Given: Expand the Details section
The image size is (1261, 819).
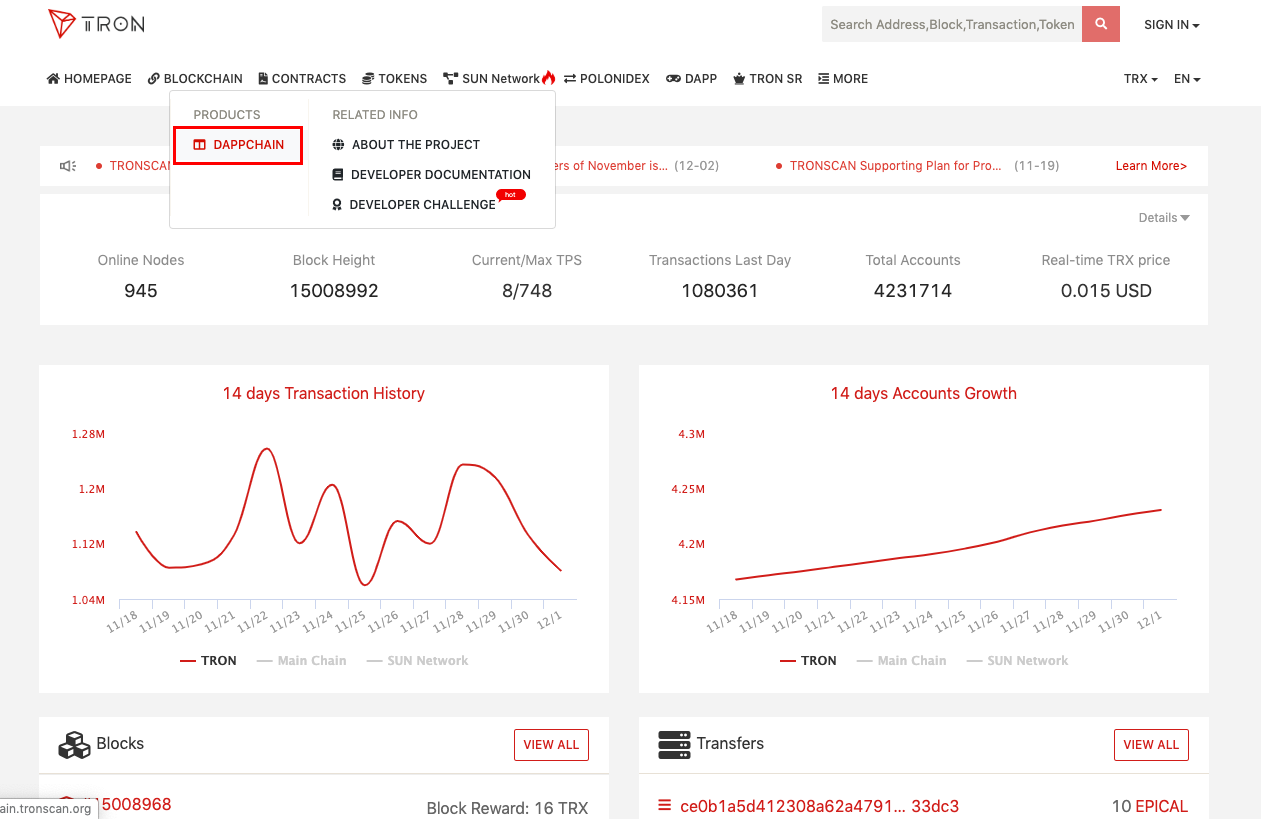Looking at the screenshot, I should [1164, 218].
